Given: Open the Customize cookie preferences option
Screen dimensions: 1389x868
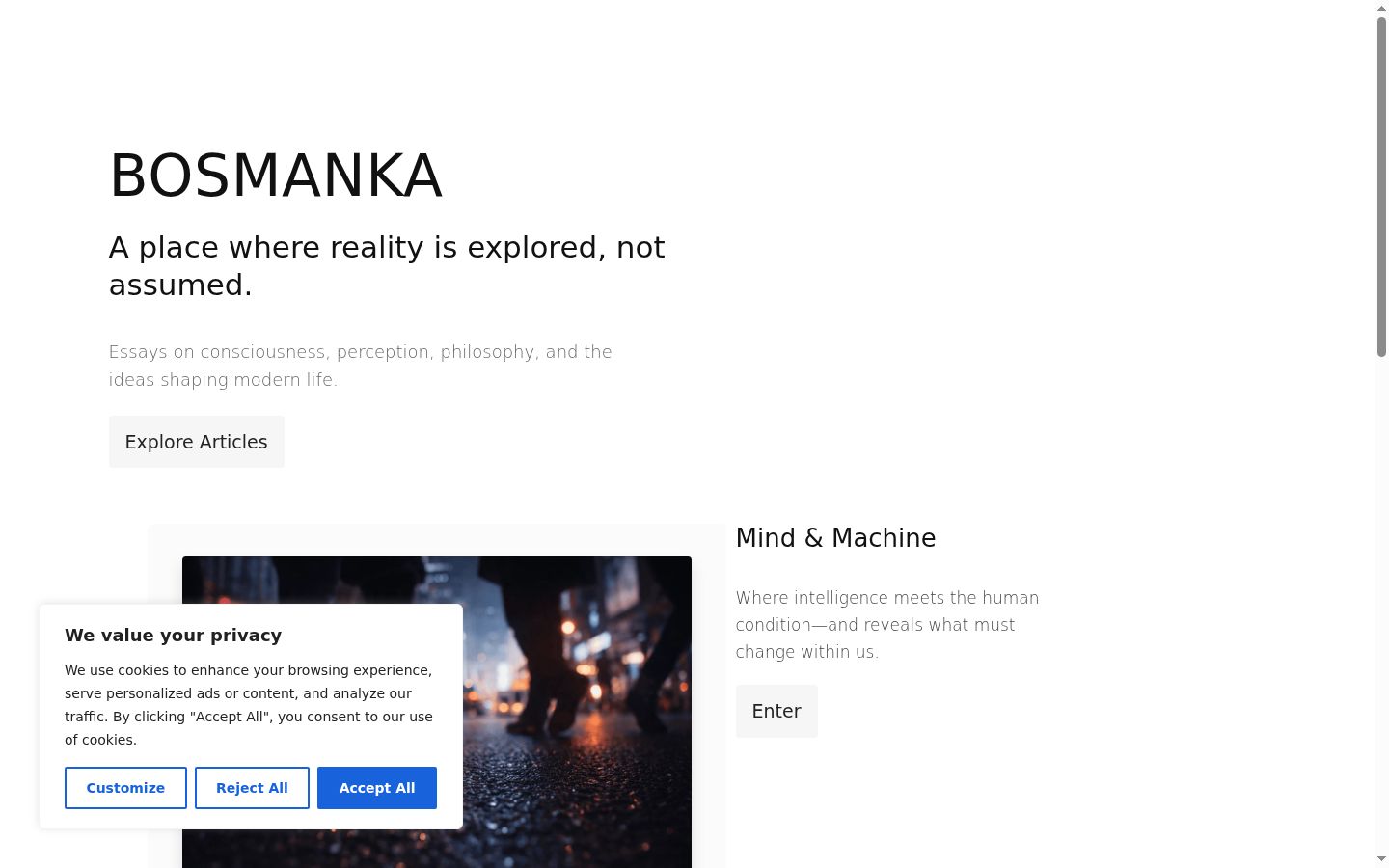Looking at the screenshot, I should tap(125, 788).
